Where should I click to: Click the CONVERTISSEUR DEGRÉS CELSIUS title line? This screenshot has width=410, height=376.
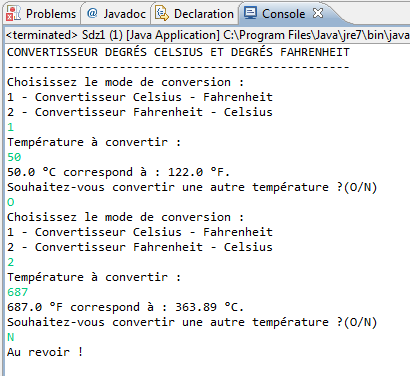pyautogui.click(x=178, y=52)
